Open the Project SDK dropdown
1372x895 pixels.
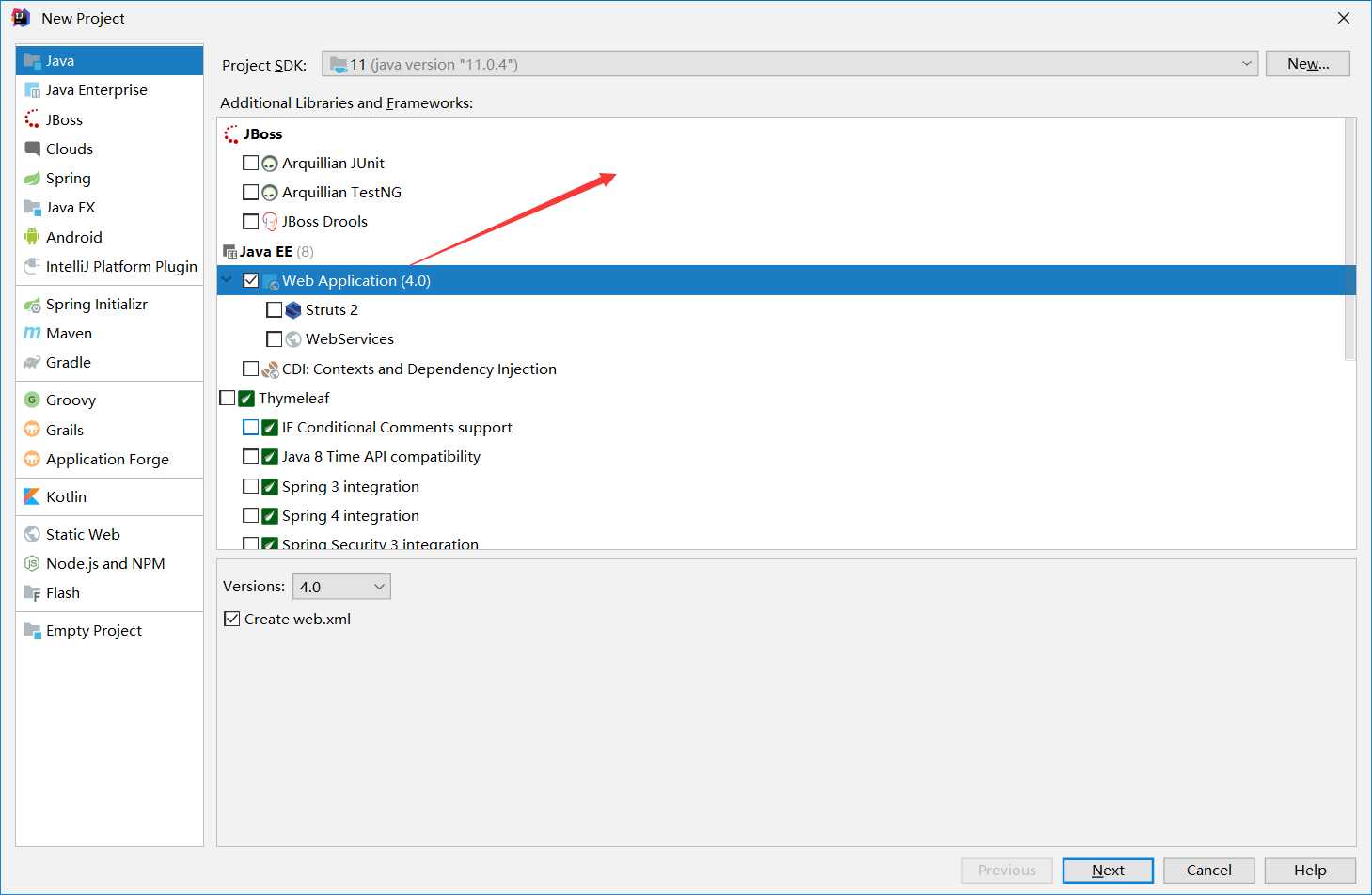(790, 64)
